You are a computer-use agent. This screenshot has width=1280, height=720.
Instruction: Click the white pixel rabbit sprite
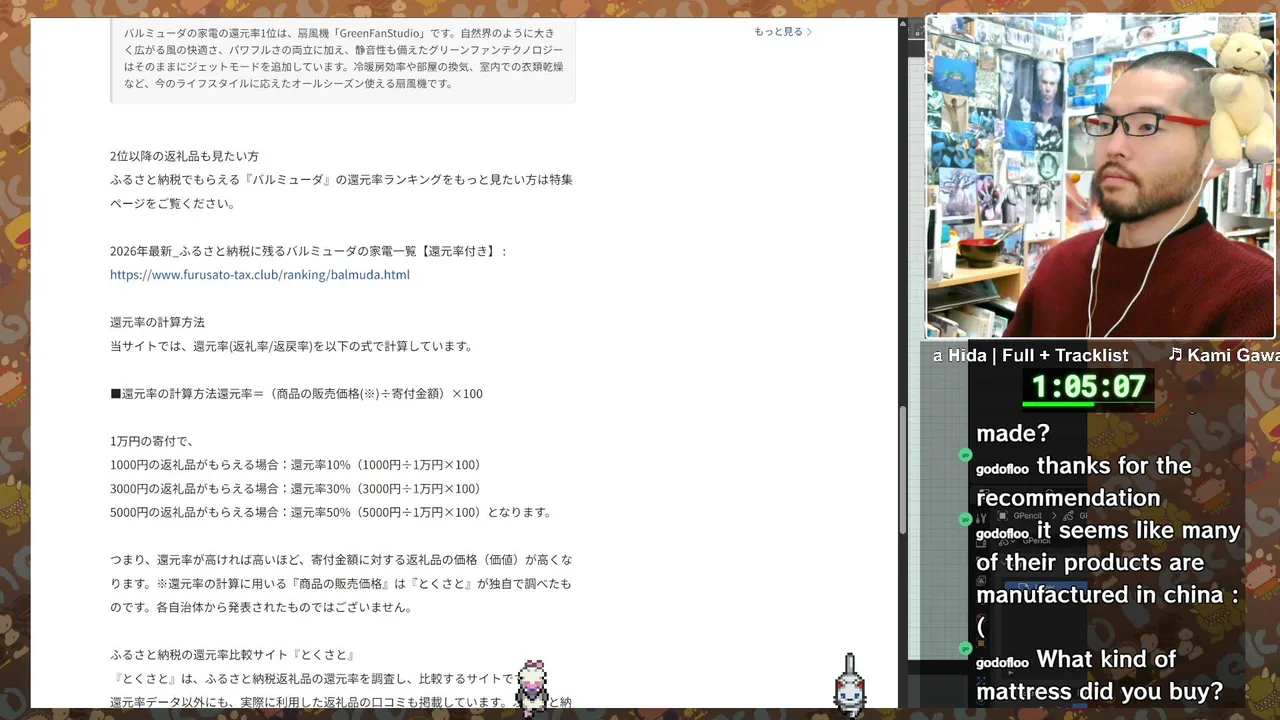pos(850,686)
